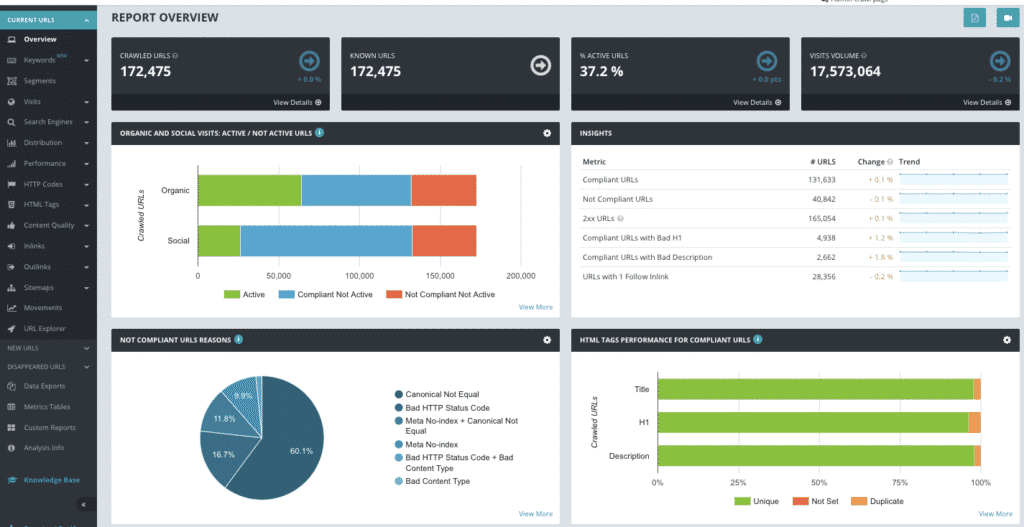Click info icon next to Not Compliant URLs Reasons
Screen dimensions: 1024x527
(x=238, y=340)
